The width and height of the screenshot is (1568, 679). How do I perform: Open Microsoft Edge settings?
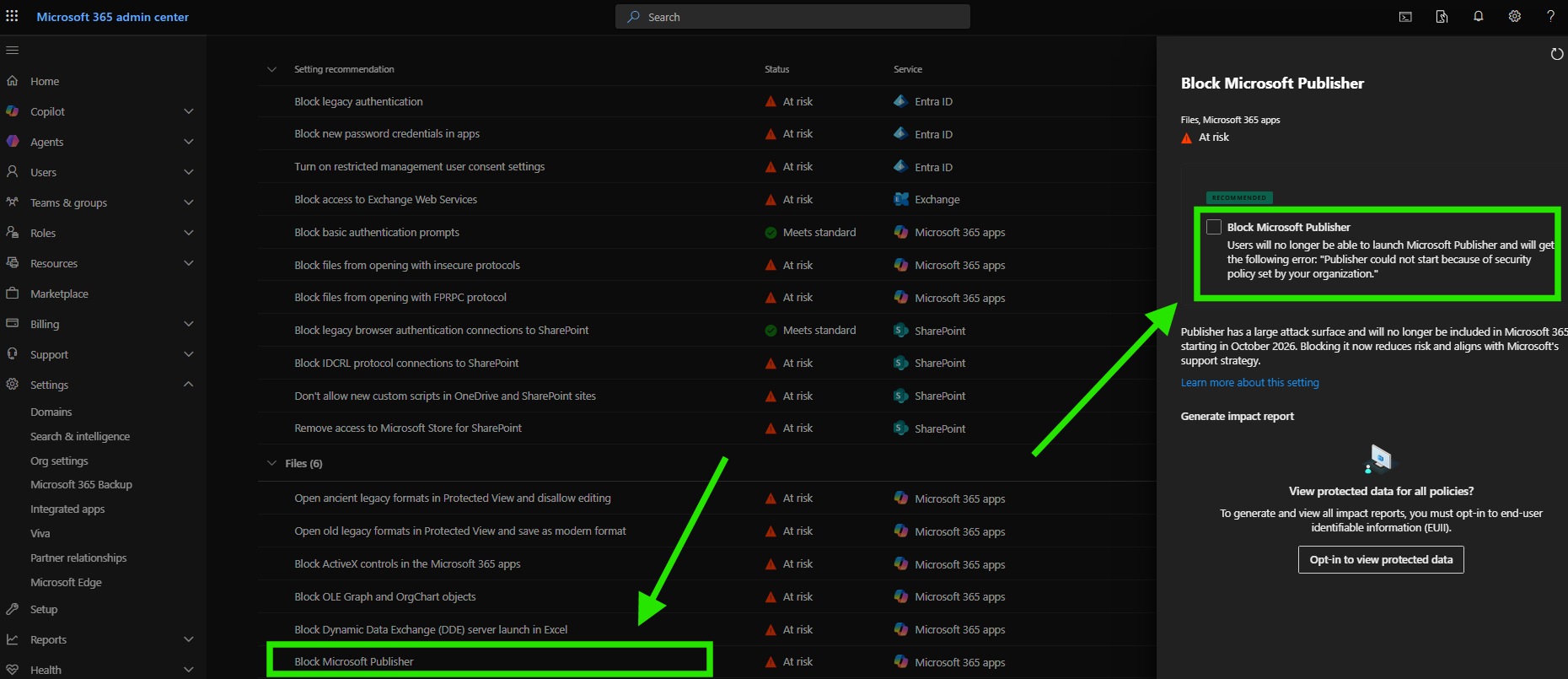[66, 583]
